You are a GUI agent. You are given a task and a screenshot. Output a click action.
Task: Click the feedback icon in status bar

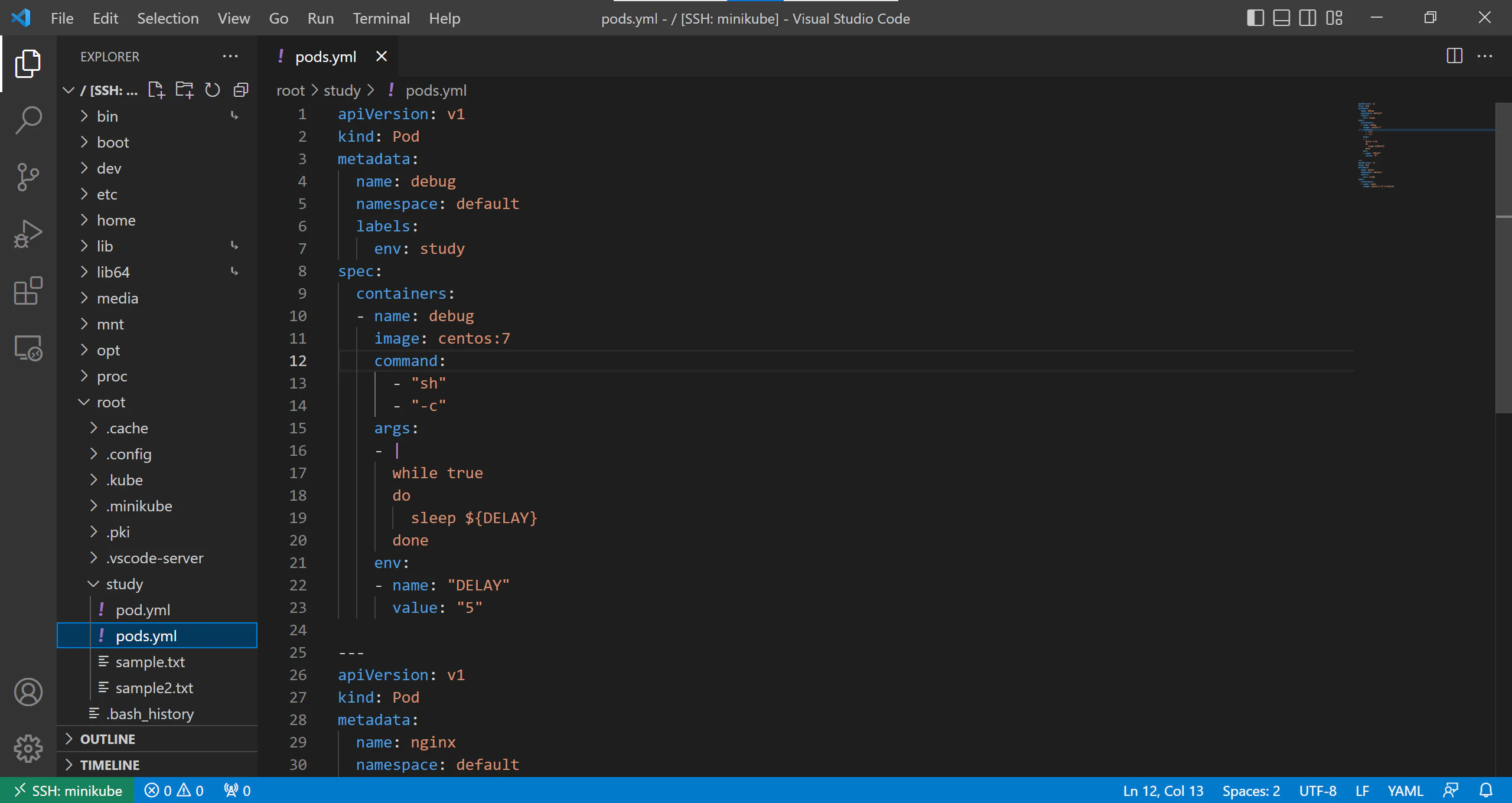[1451, 790]
